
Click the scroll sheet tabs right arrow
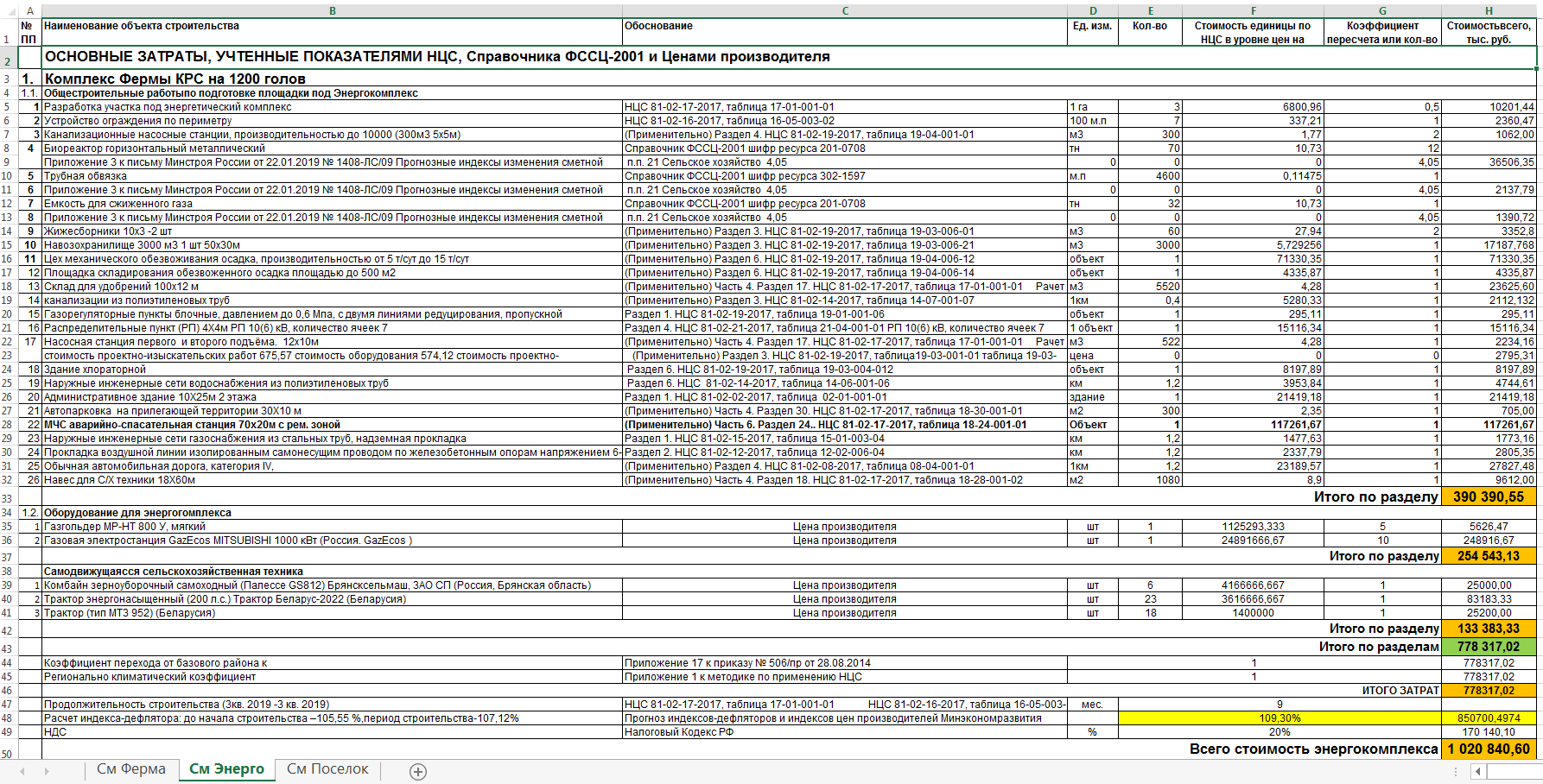[x=46, y=771]
